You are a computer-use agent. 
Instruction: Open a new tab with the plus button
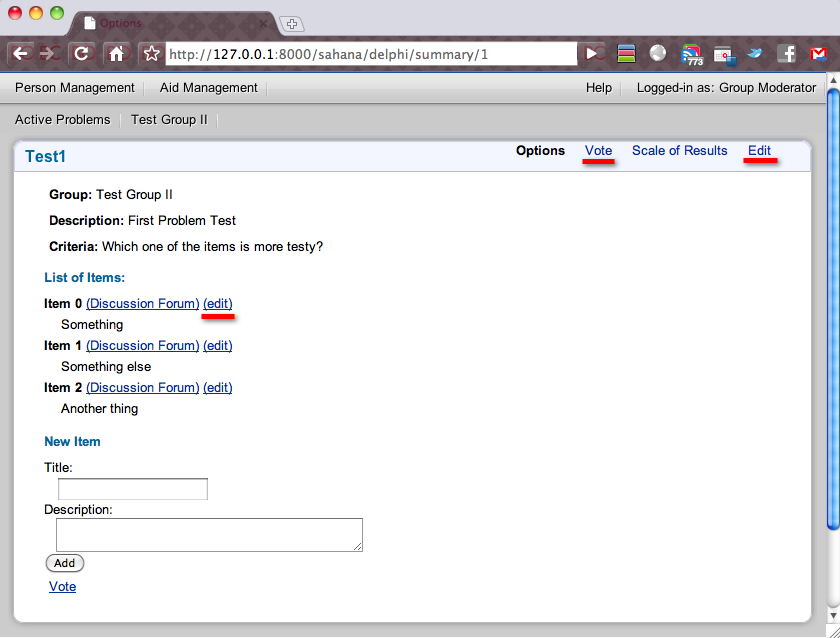(292, 24)
